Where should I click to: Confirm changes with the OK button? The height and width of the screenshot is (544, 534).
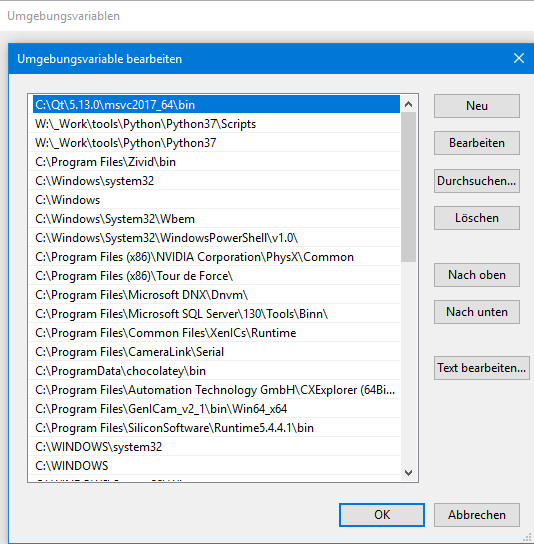pyautogui.click(x=382, y=515)
